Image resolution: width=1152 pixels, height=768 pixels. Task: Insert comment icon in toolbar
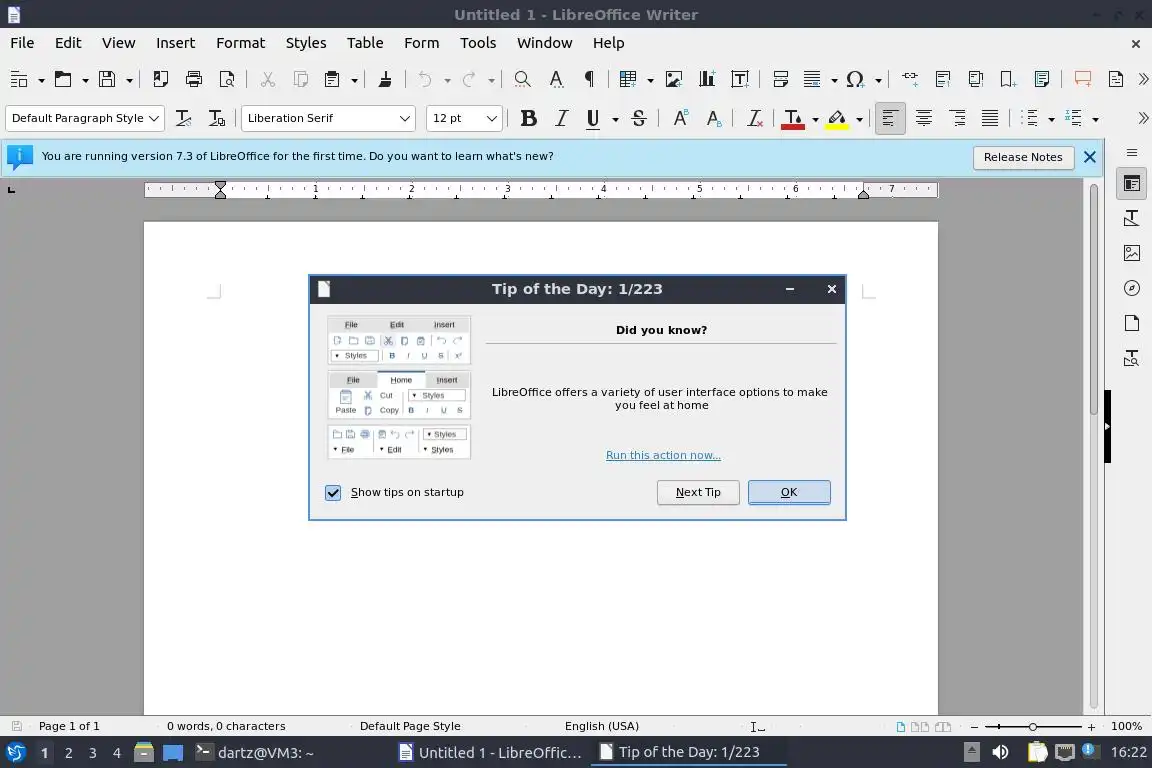coord(1082,78)
